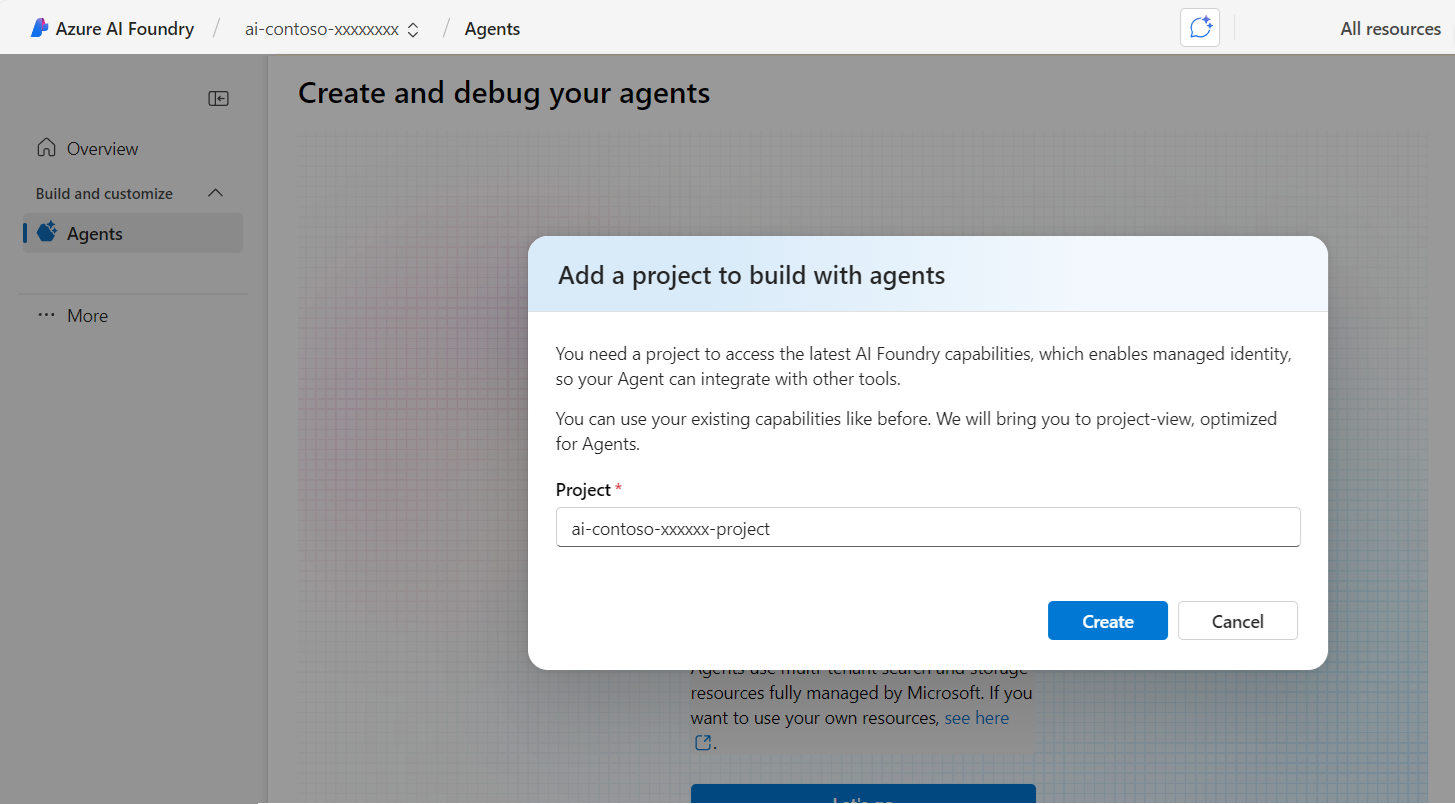Select the Agents breadcrumb in header
Viewport: 1455px width, 804px height.
[x=492, y=29]
